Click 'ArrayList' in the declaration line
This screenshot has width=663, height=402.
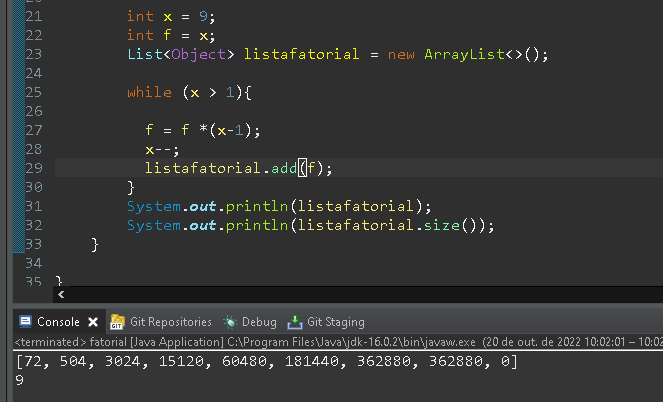coord(464,54)
